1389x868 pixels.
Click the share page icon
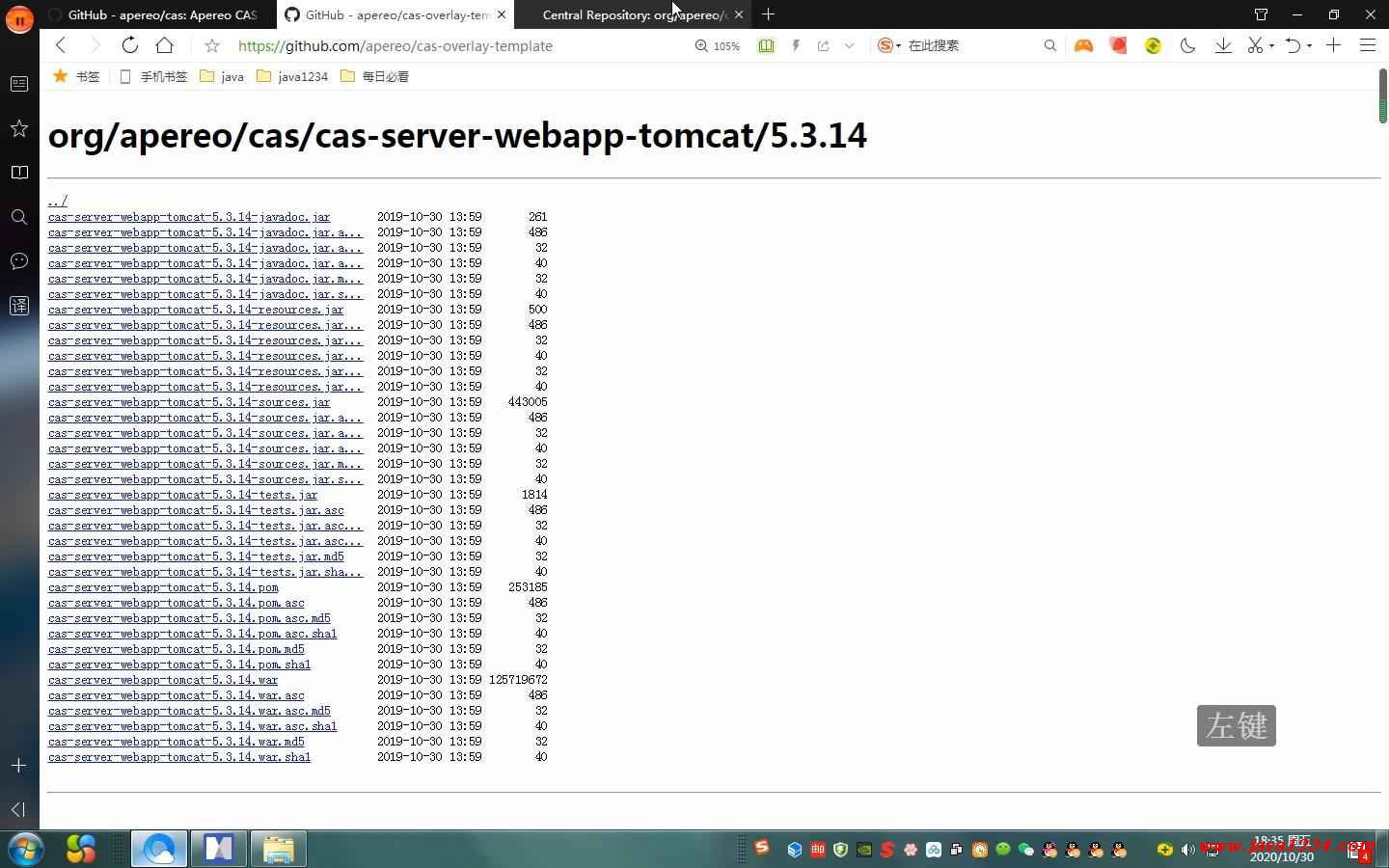pos(823,45)
